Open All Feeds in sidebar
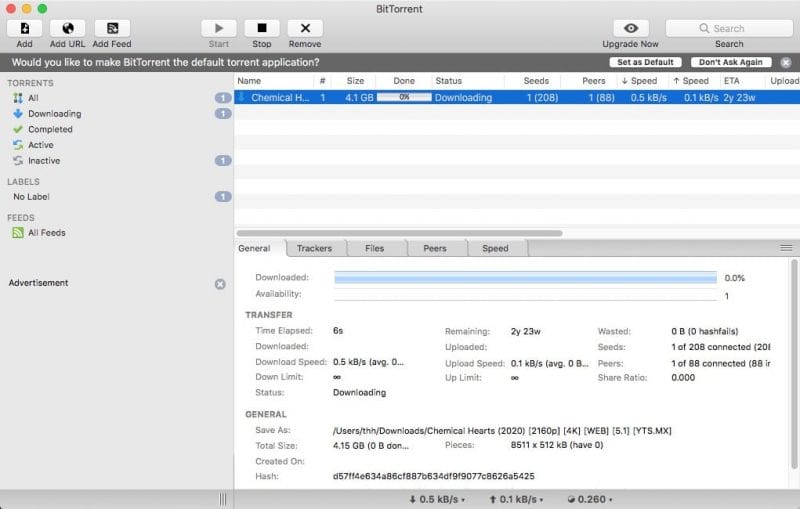800x509 pixels. click(46, 233)
